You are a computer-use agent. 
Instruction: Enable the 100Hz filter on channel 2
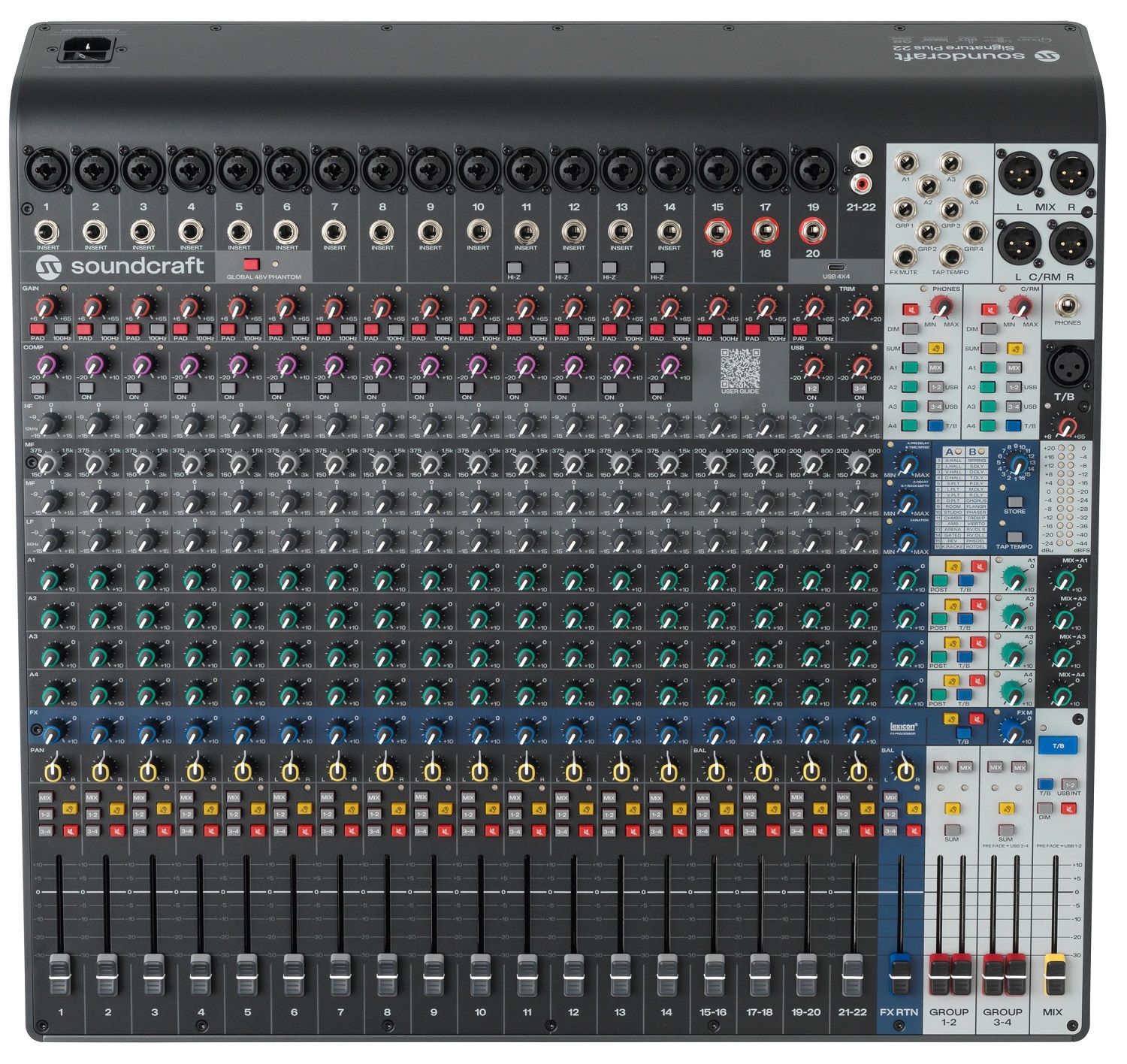click(110, 329)
